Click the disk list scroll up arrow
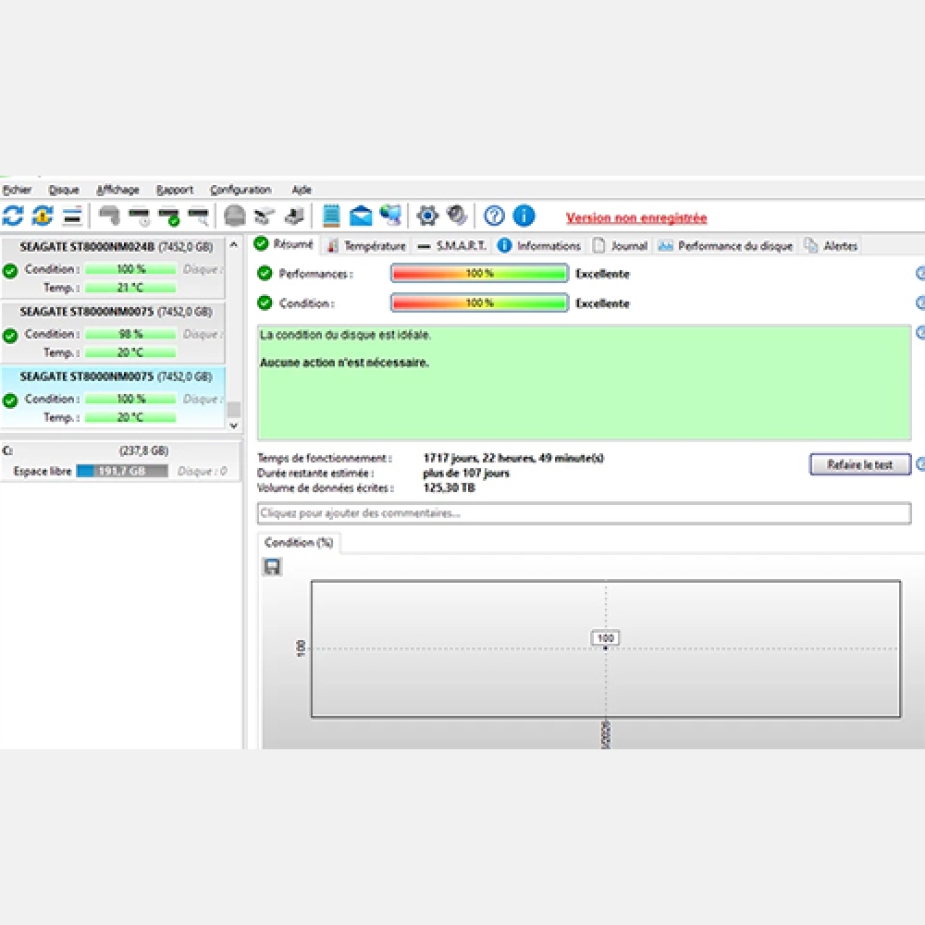 (234, 244)
